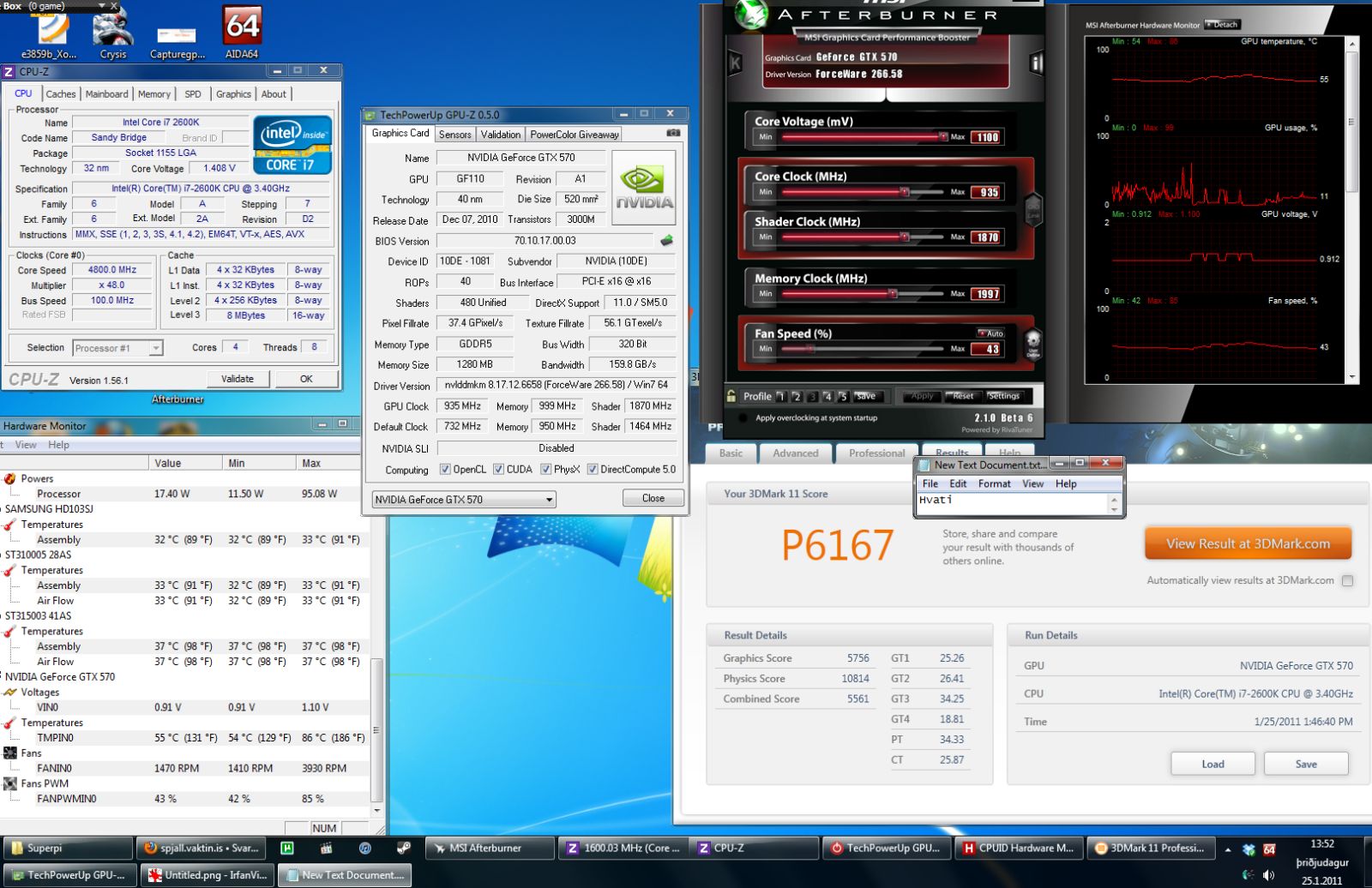
Task: Click the Validate button in CPU-Z
Action: coord(238,379)
